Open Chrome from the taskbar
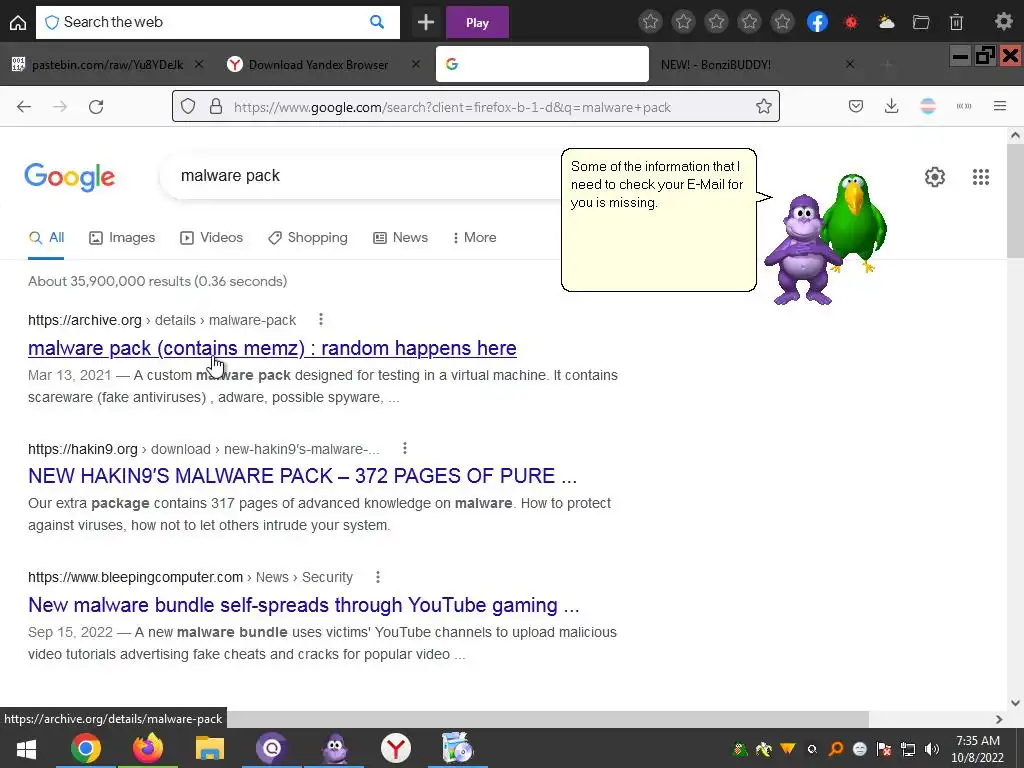The height and width of the screenshot is (768, 1024). tap(86, 748)
